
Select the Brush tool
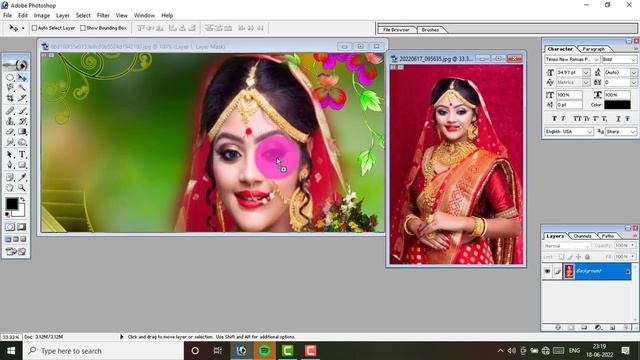coord(22,111)
